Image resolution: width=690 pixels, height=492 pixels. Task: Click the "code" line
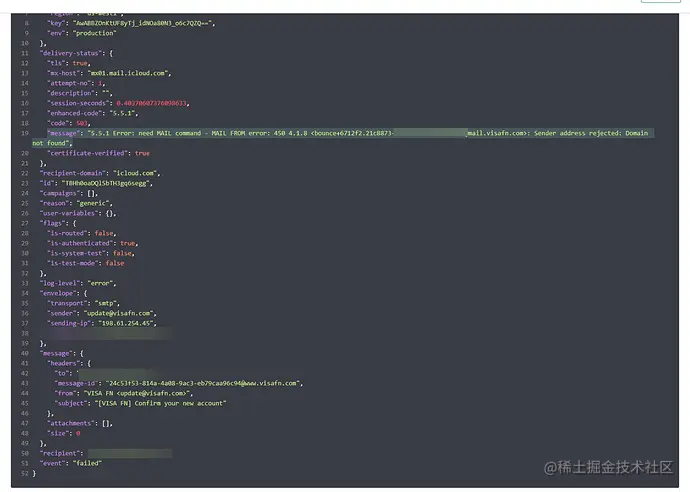[69, 123]
